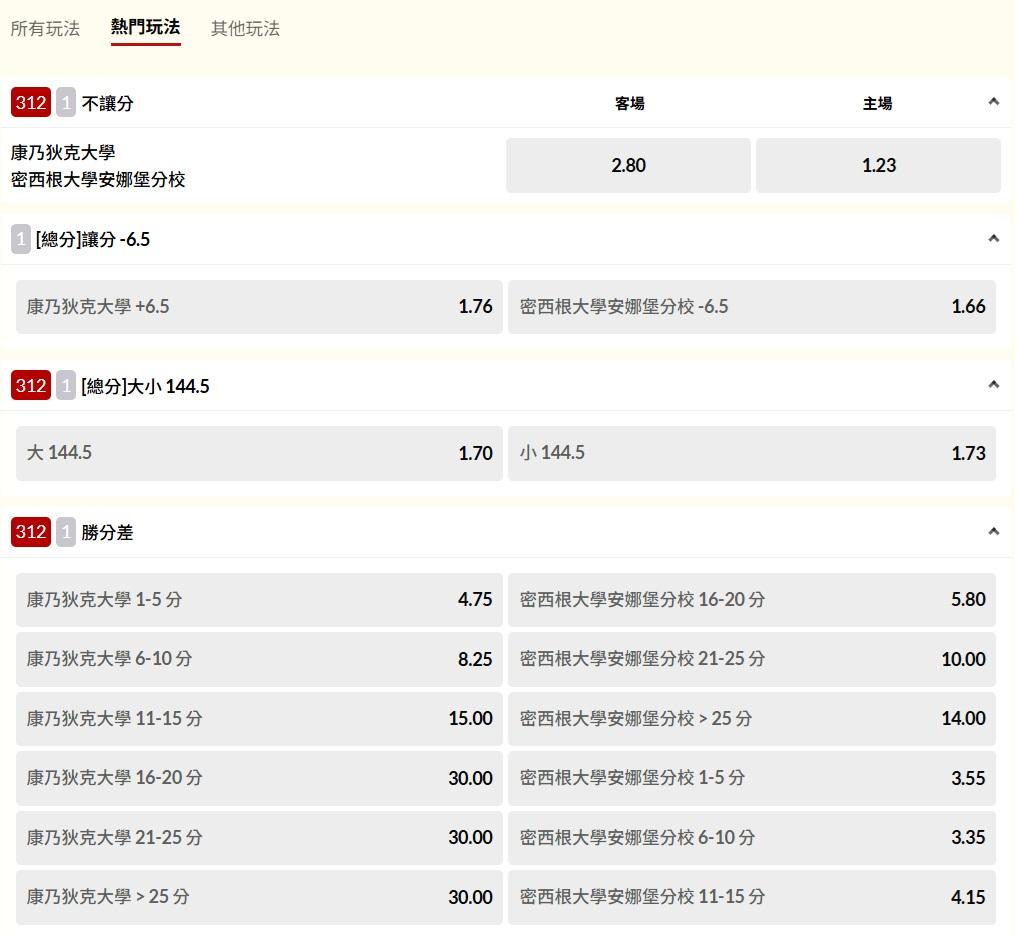This screenshot has height=935, width=1015.
Task: Select the 熱門玩法 tab
Action: coord(145,28)
